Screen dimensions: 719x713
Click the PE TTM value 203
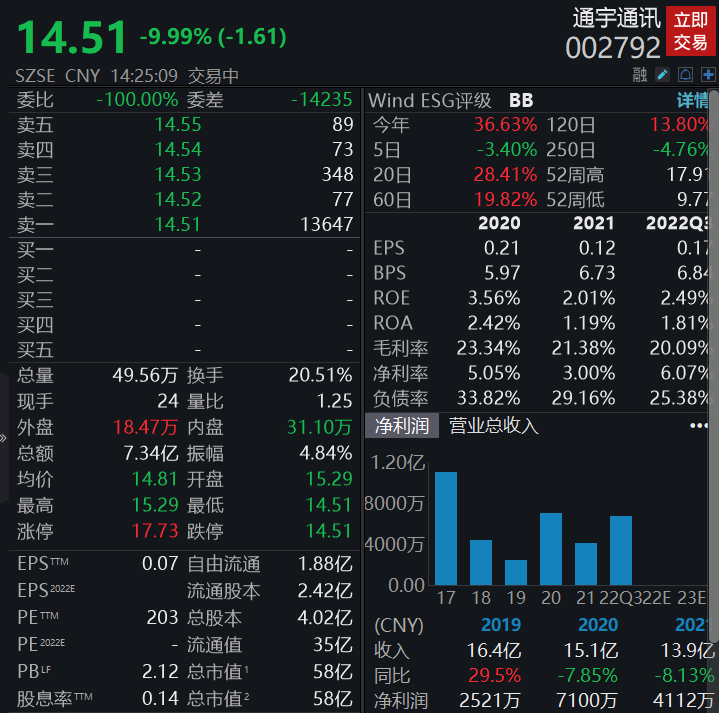click(x=162, y=618)
